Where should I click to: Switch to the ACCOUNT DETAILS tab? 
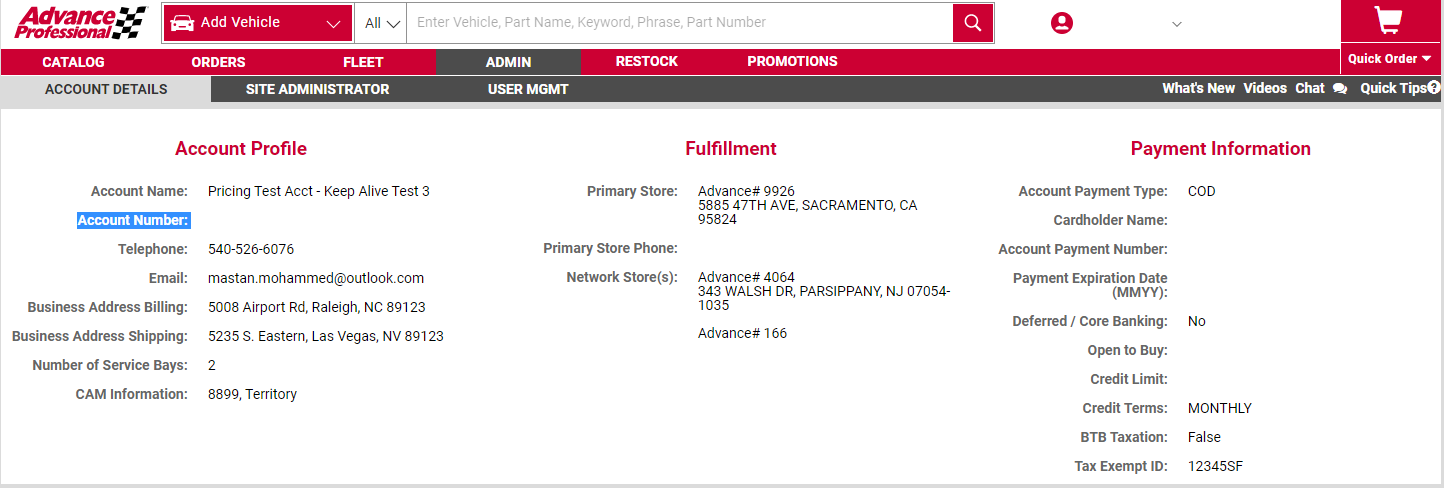(106, 89)
